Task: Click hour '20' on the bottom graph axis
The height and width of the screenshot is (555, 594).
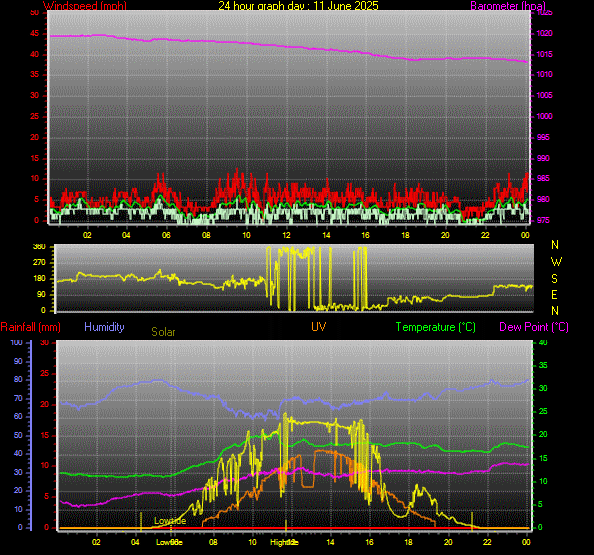Action: pos(448,542)
